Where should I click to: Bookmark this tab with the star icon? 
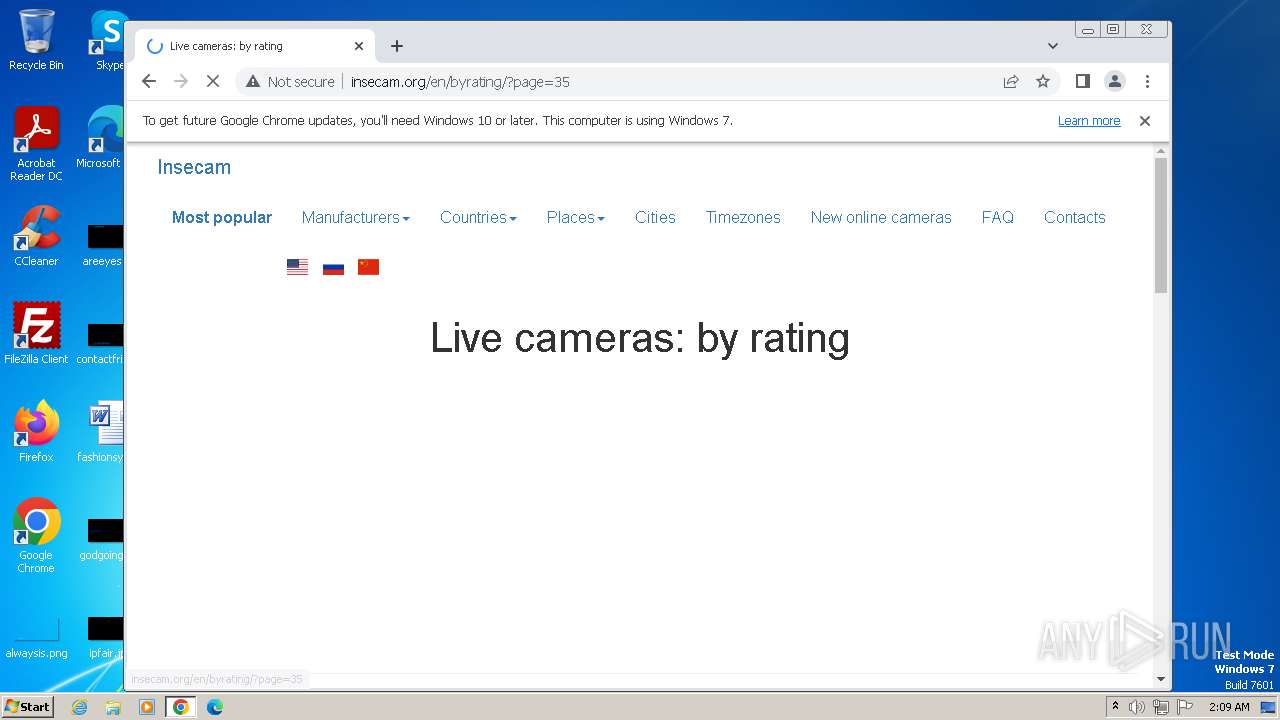coord(1043,81)
